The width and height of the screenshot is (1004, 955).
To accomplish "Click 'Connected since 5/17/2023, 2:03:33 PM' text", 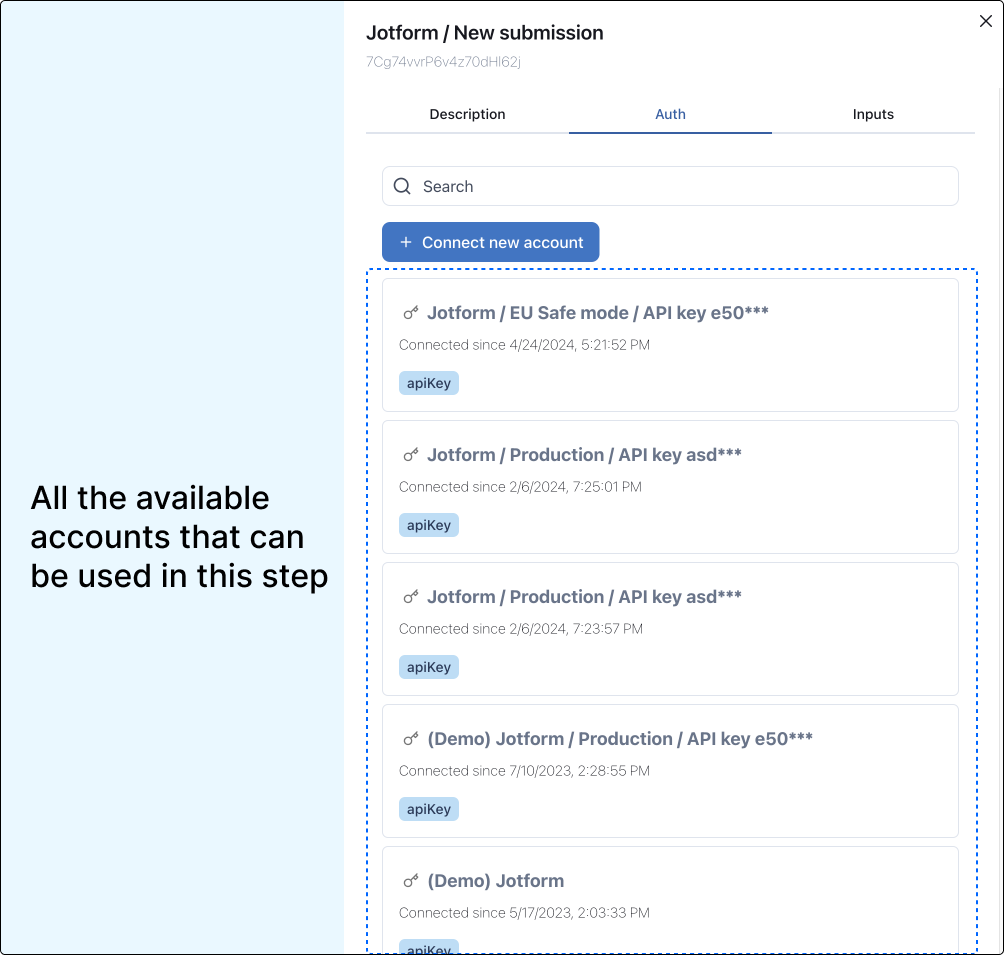I will coord(524,913).
